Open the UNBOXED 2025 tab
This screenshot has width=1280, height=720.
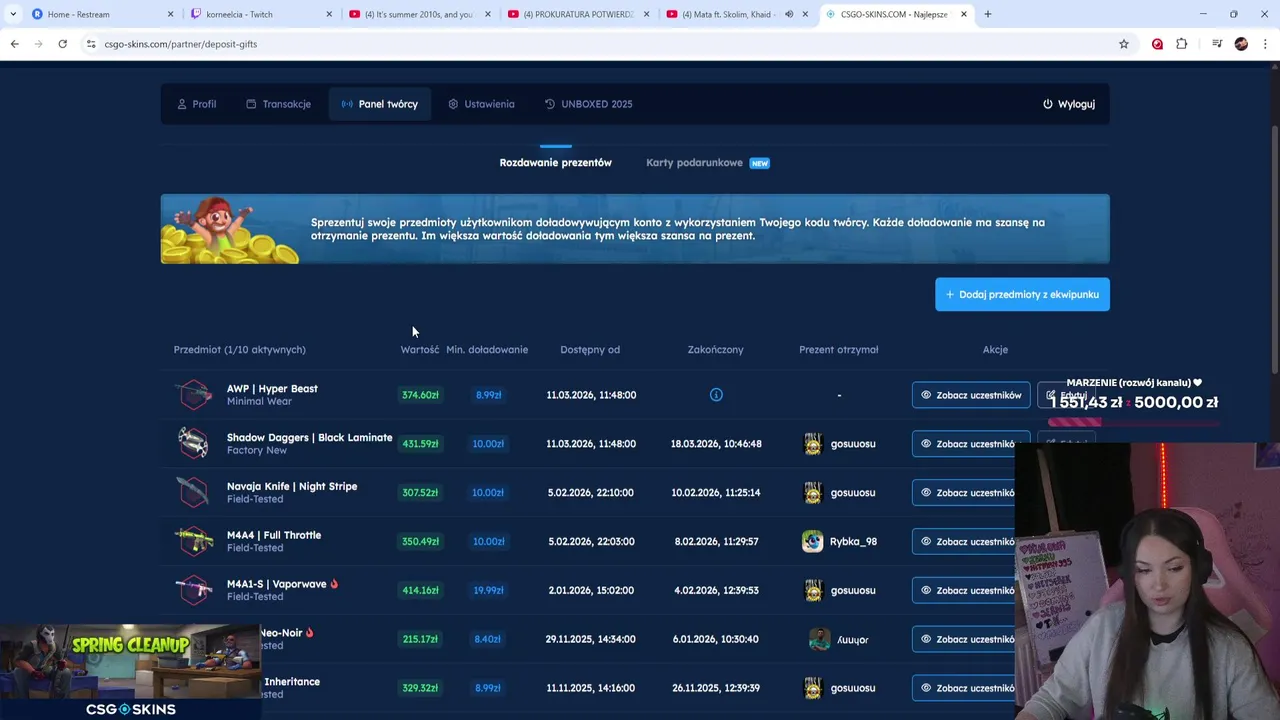pyautogui.click(x=588, y=104)
